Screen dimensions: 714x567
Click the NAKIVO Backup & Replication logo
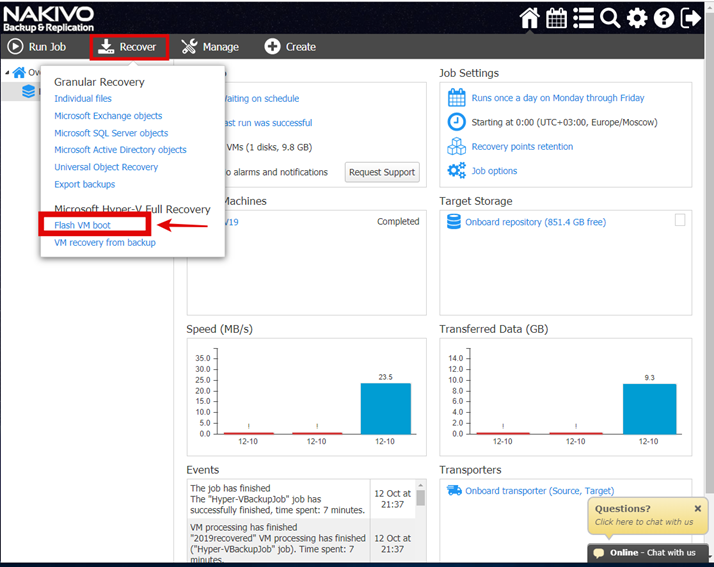[48, 19]
